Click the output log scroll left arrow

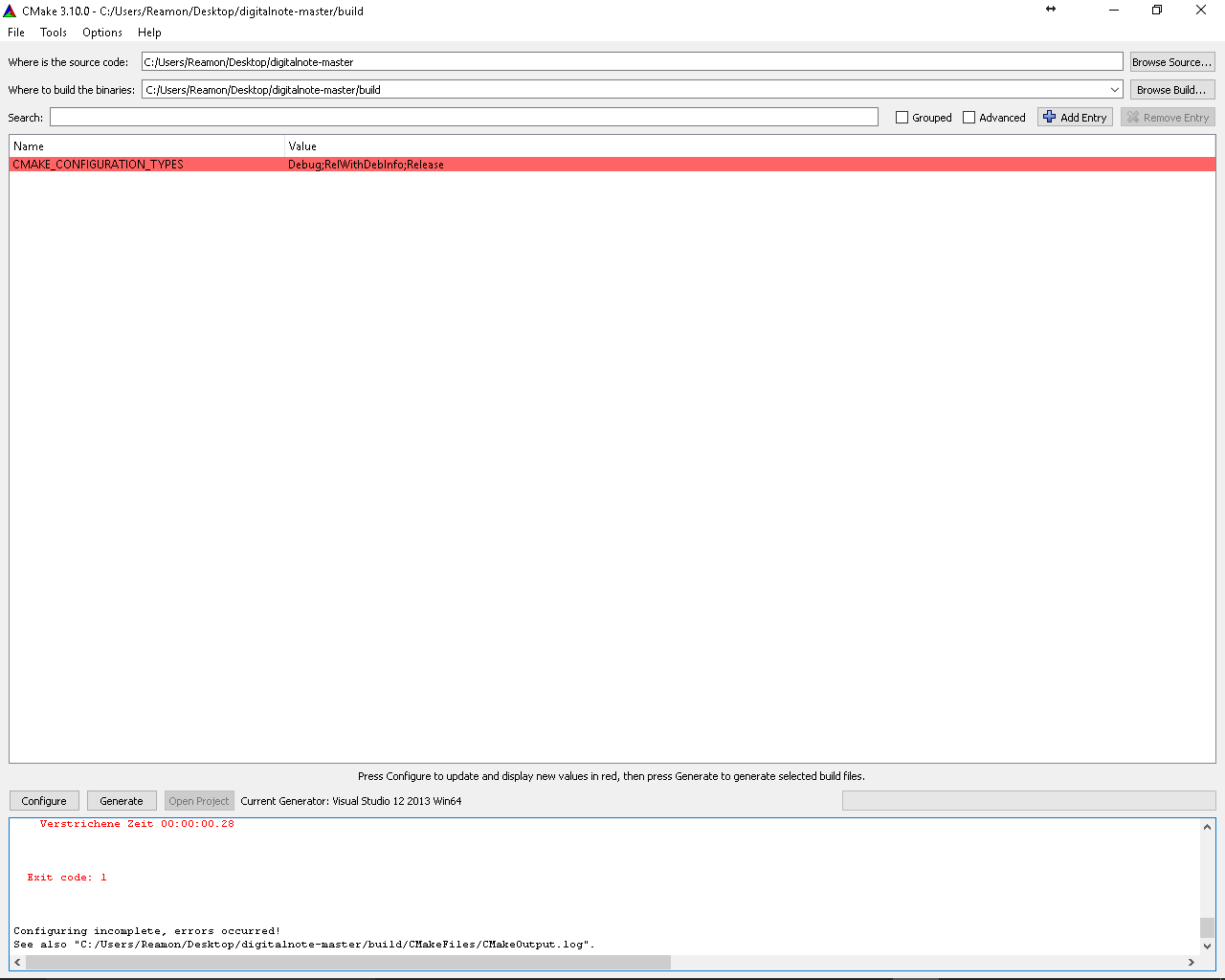tap(17, 962)
